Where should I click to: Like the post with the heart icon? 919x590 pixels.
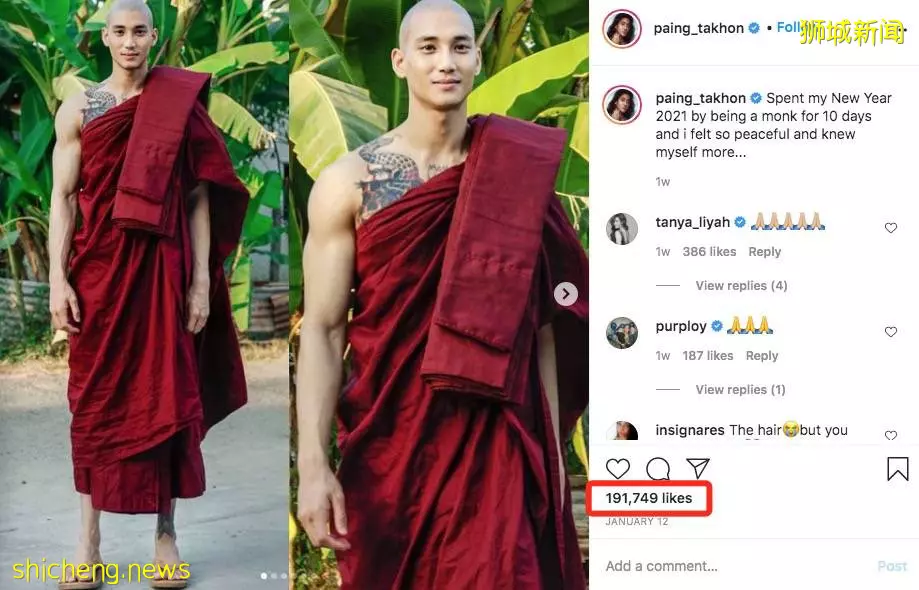(618, 469)
